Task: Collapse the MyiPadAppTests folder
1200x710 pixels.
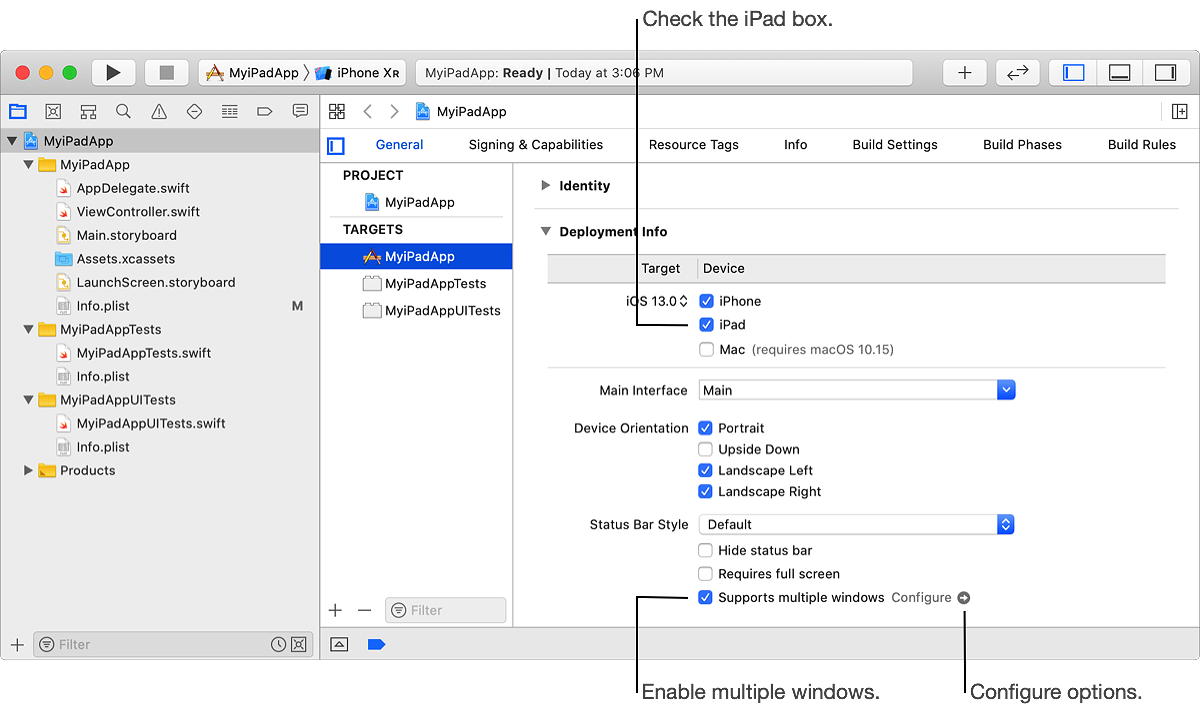Action: point(29,330)
